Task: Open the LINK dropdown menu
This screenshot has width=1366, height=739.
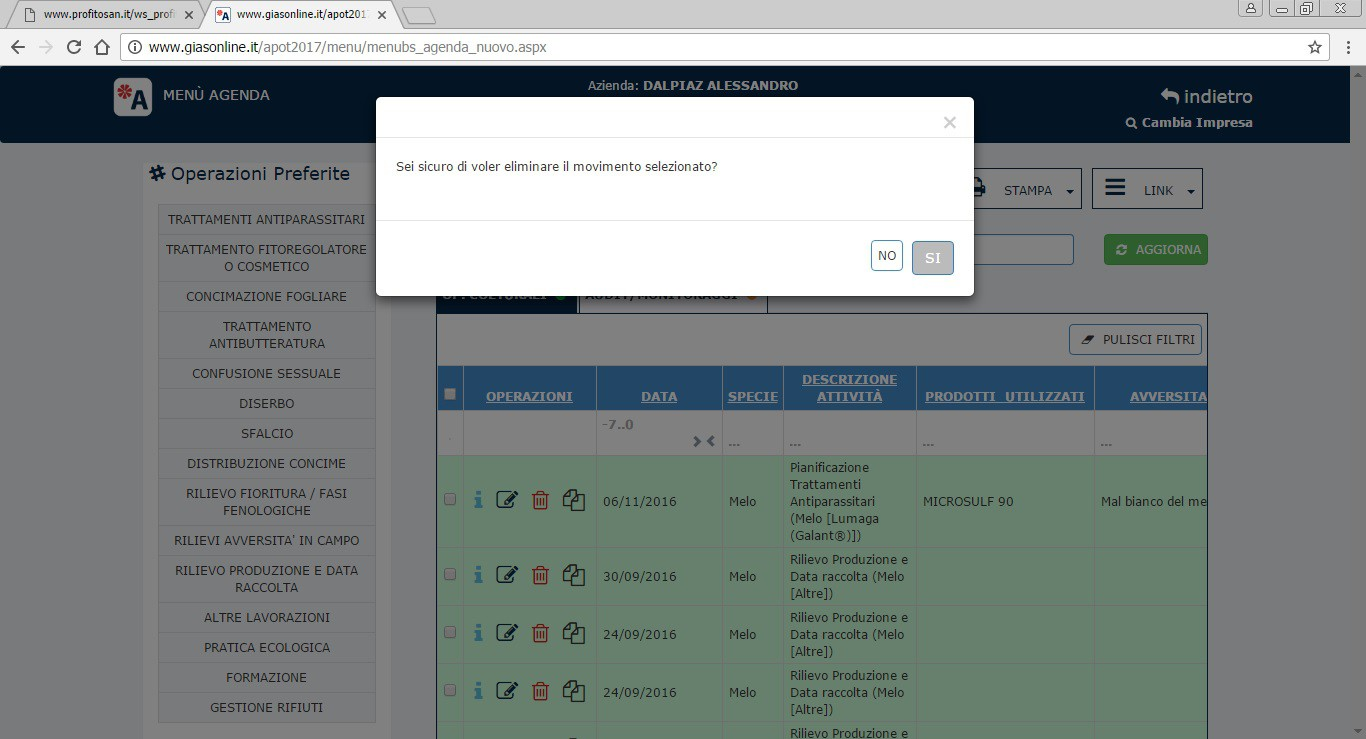Action: pos(1147,189)
